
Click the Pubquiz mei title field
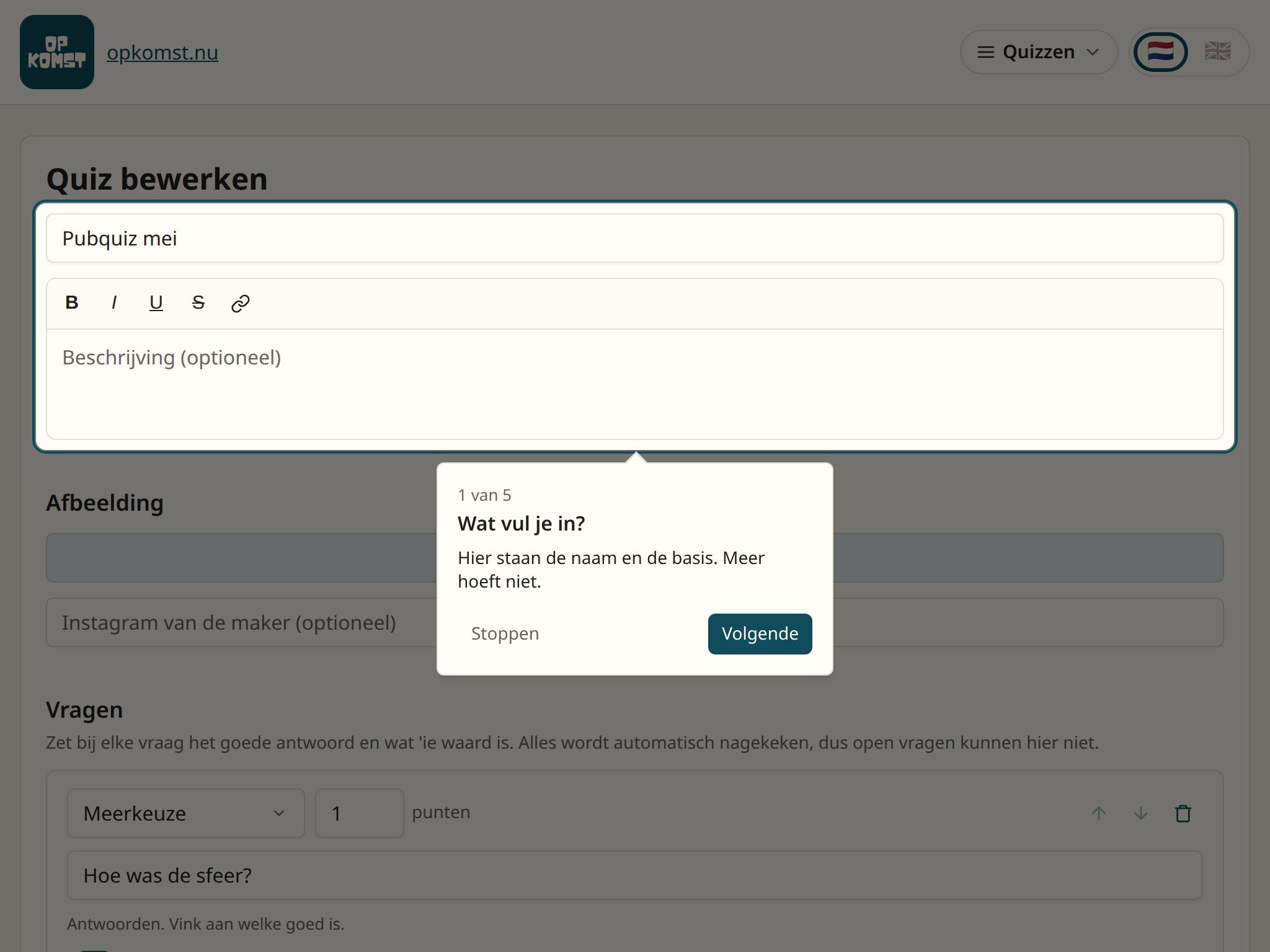(635, 239)
